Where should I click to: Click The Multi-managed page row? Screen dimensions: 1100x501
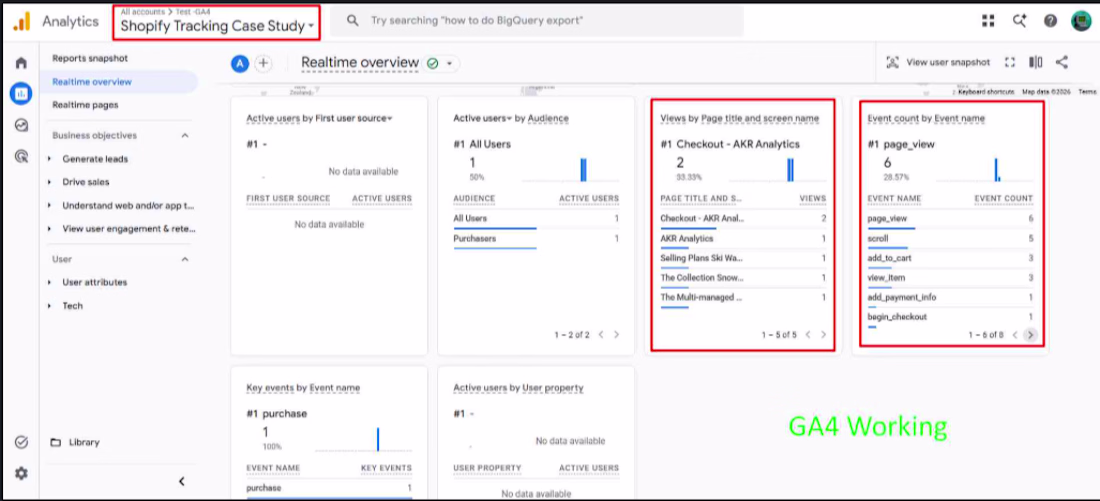[x=743, y=298]
